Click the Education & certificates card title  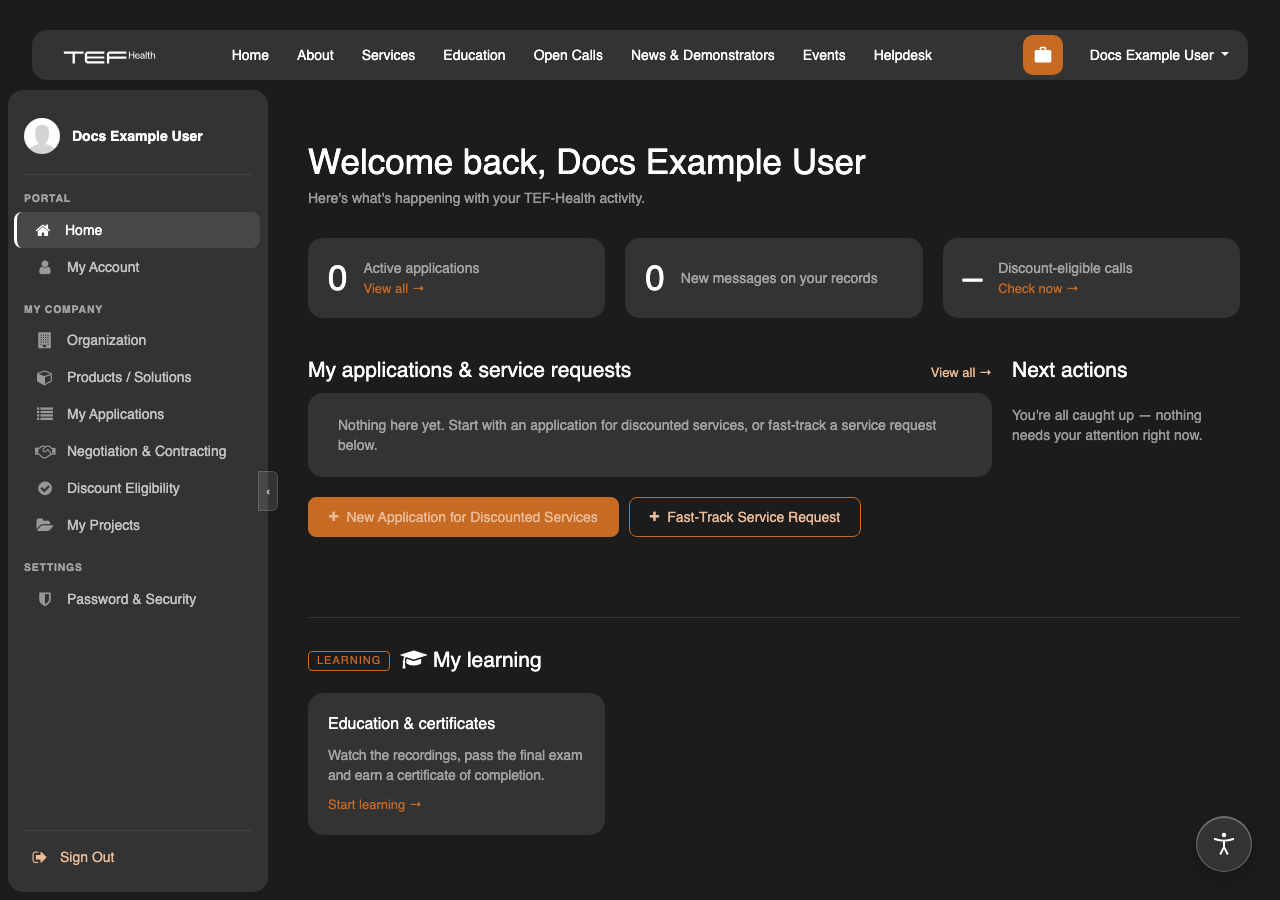[412, 723]
